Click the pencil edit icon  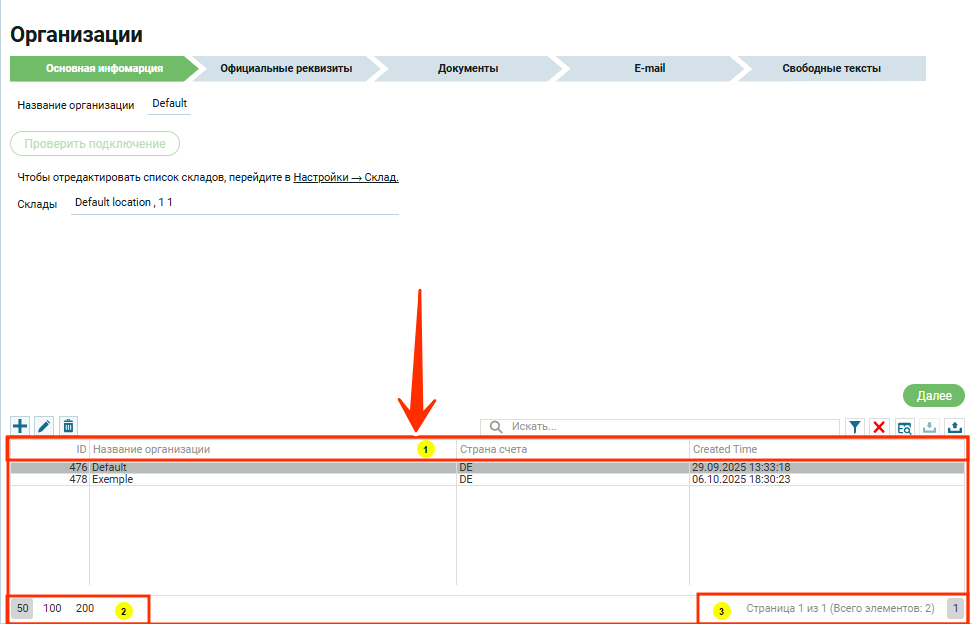44,426
